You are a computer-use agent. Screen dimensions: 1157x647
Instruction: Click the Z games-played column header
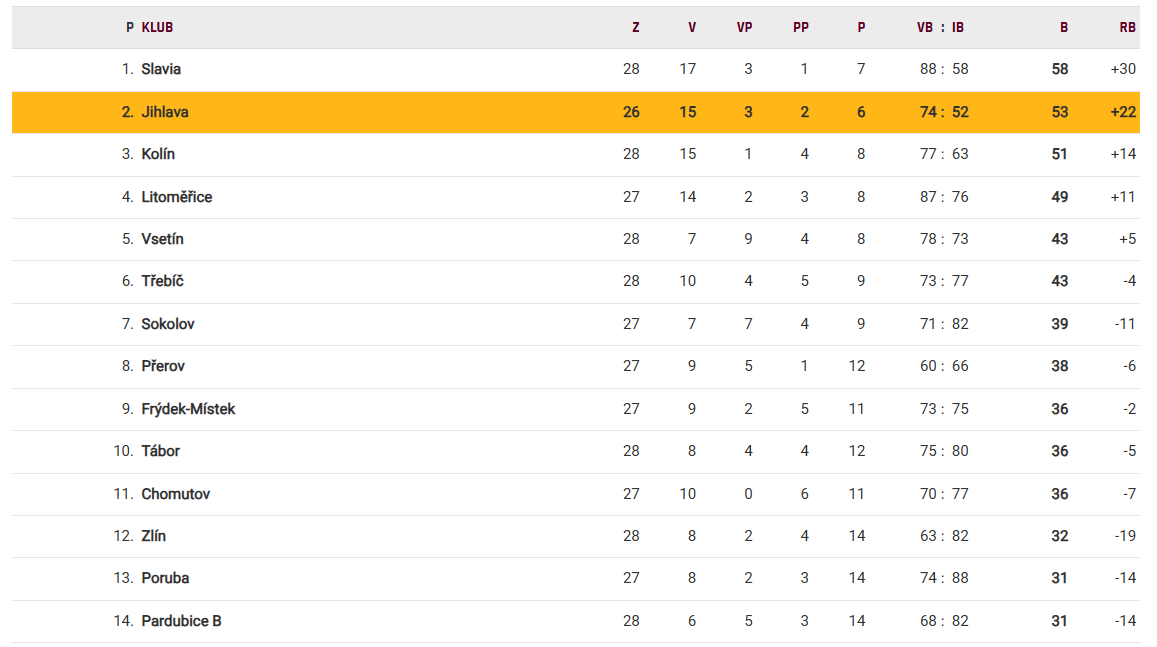[x=635, y=28]
